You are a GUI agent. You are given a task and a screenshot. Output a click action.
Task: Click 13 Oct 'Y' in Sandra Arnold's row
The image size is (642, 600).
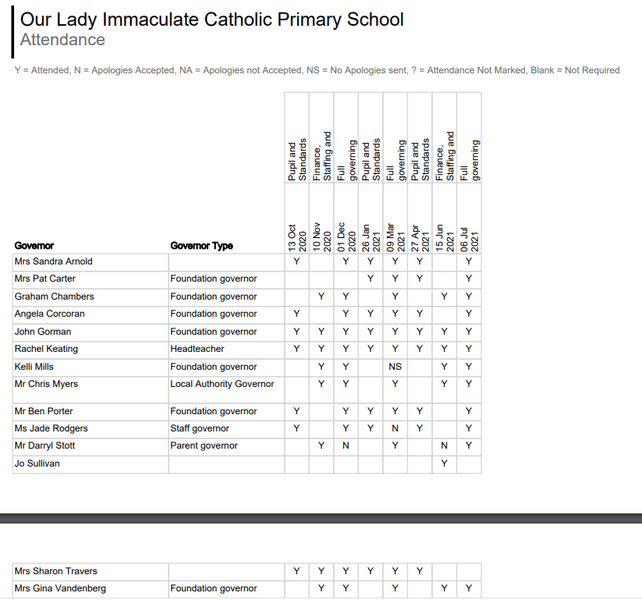297,261
